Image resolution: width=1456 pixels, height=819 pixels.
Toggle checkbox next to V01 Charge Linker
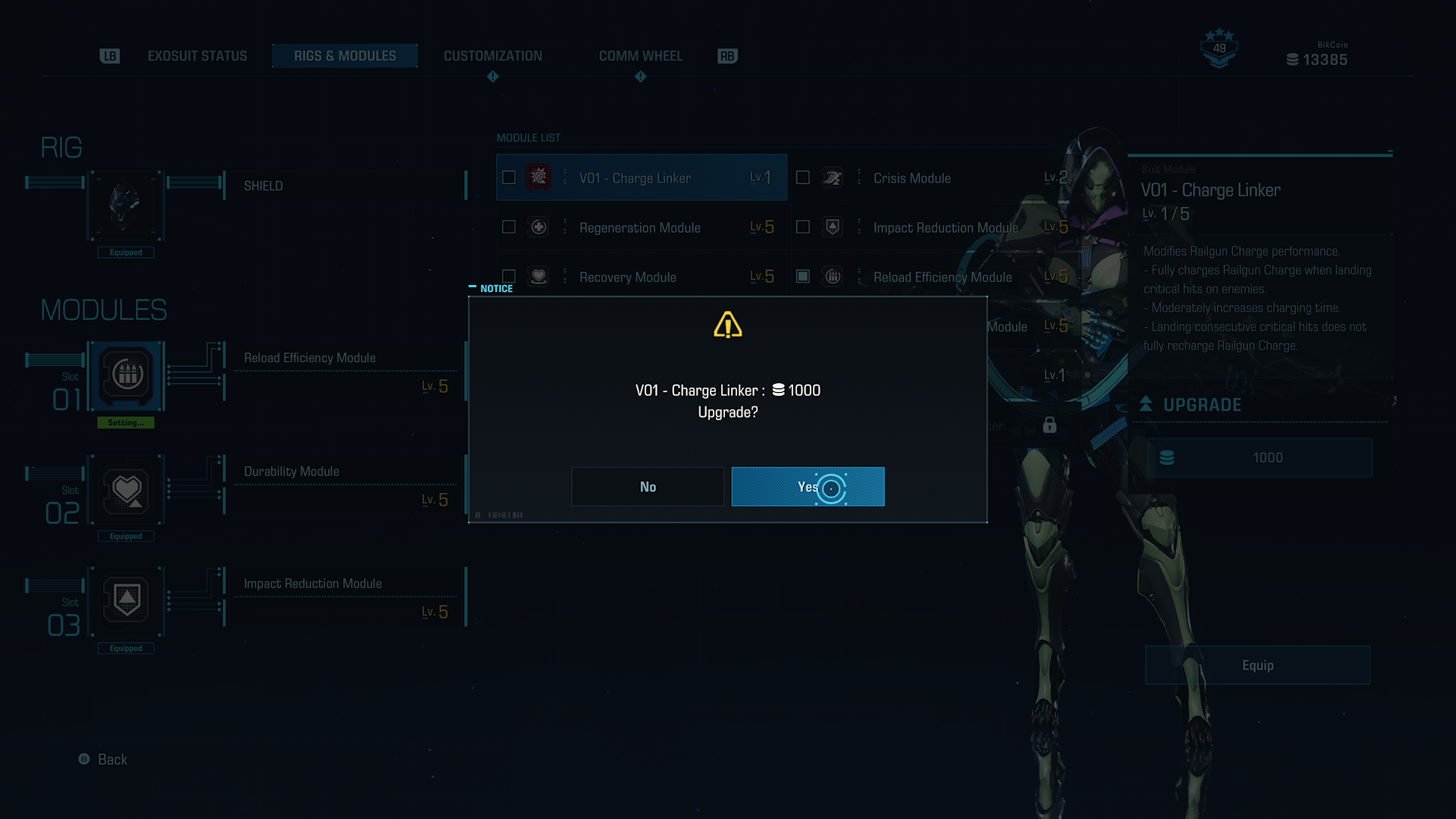[509, 177]
